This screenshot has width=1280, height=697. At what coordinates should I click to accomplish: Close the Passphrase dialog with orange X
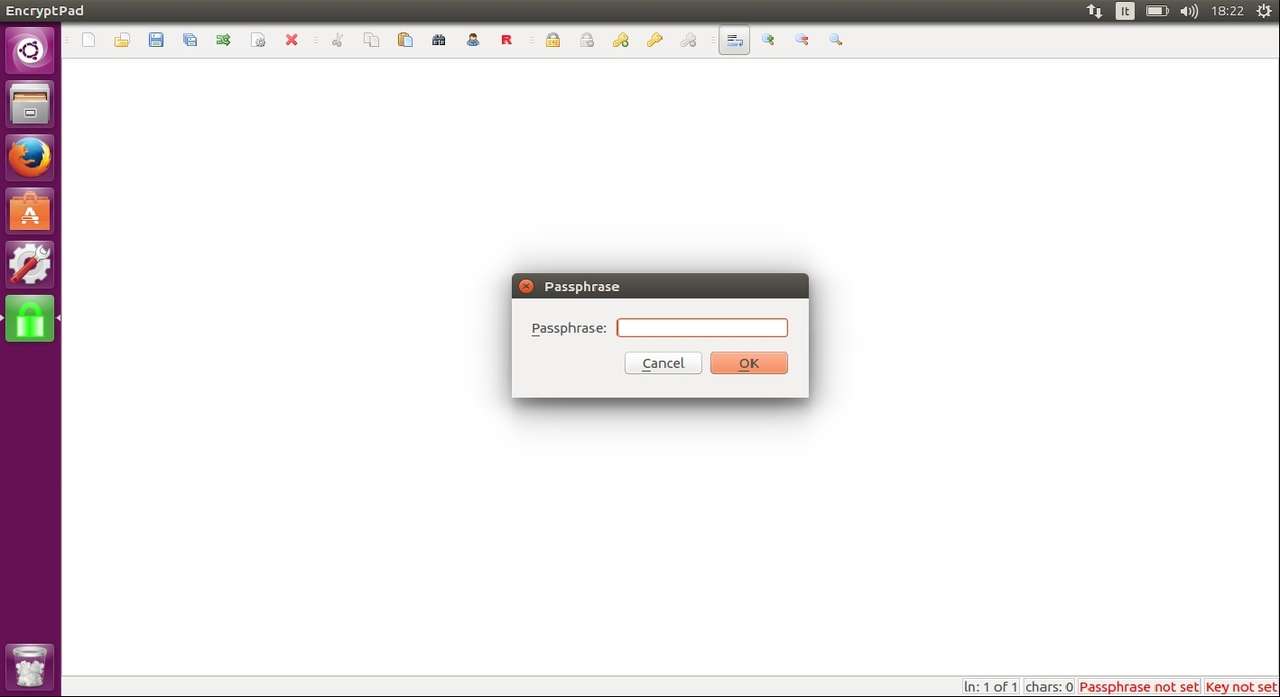click(x=526, y=286)
